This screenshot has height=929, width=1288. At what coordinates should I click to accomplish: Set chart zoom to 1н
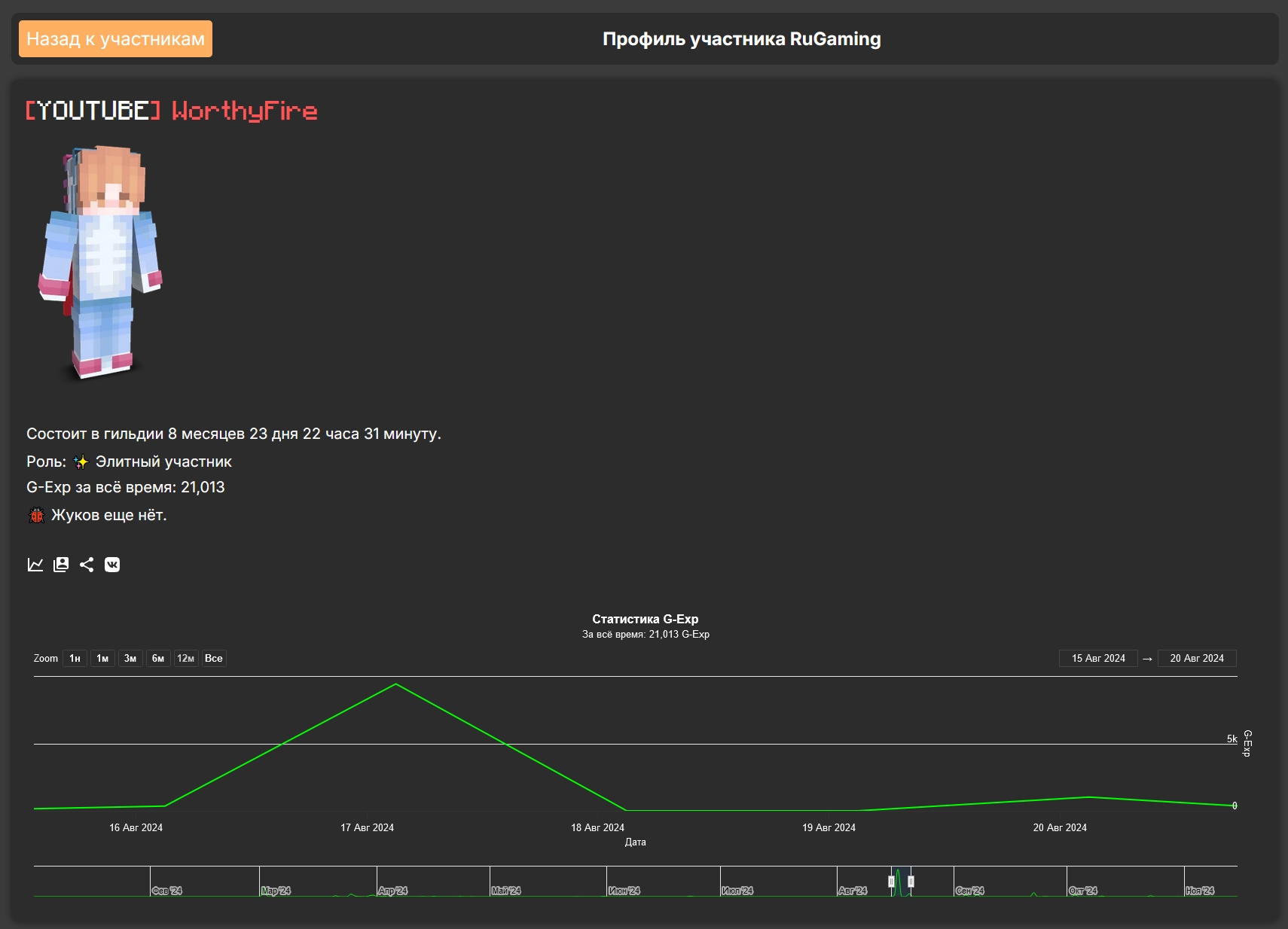point(75,659)
